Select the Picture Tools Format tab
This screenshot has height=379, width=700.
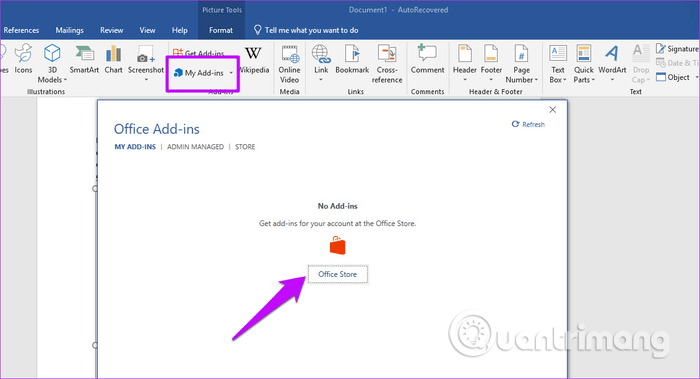coord(221,30)
